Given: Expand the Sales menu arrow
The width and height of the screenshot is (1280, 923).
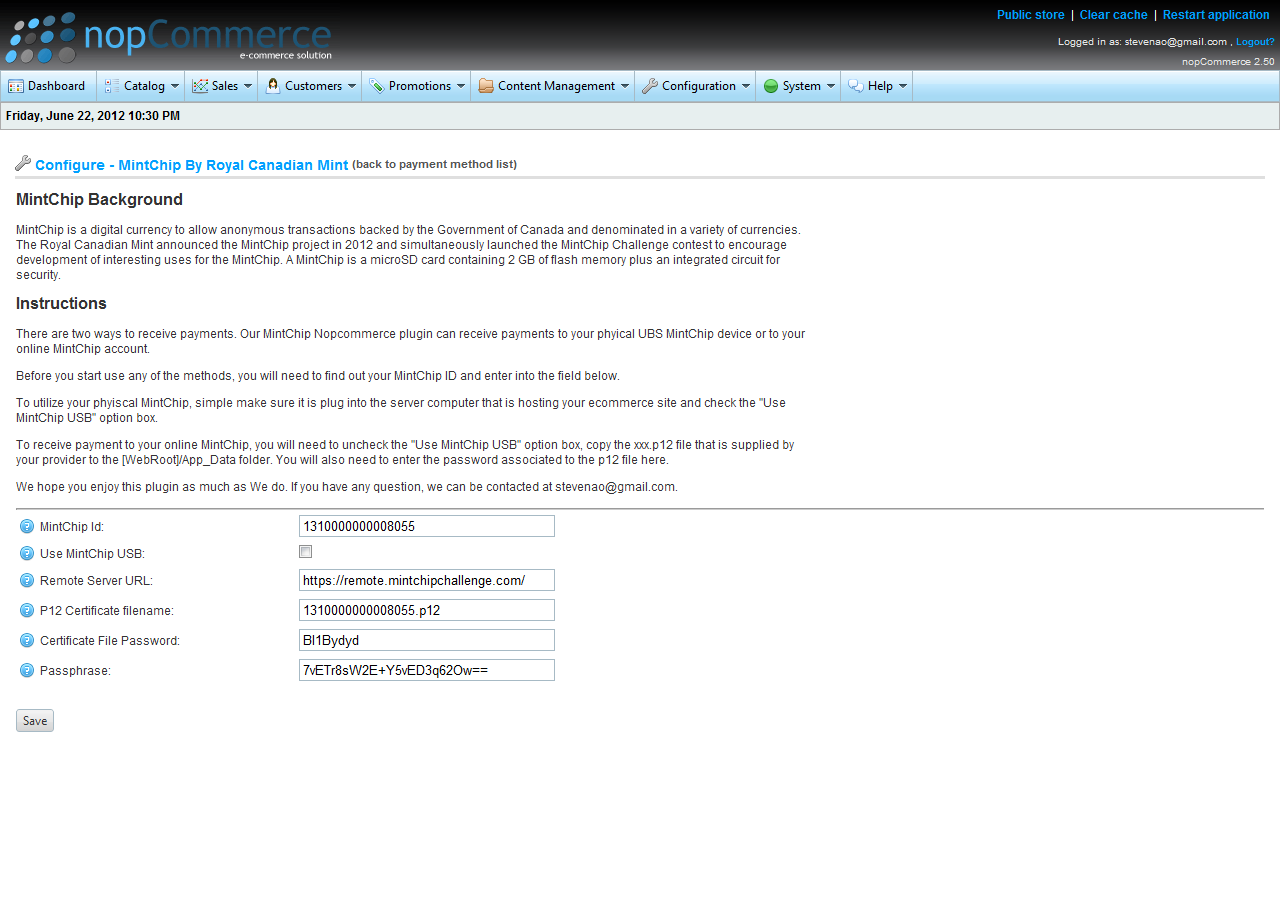Looking at the screenshot, I should point(248,86).
